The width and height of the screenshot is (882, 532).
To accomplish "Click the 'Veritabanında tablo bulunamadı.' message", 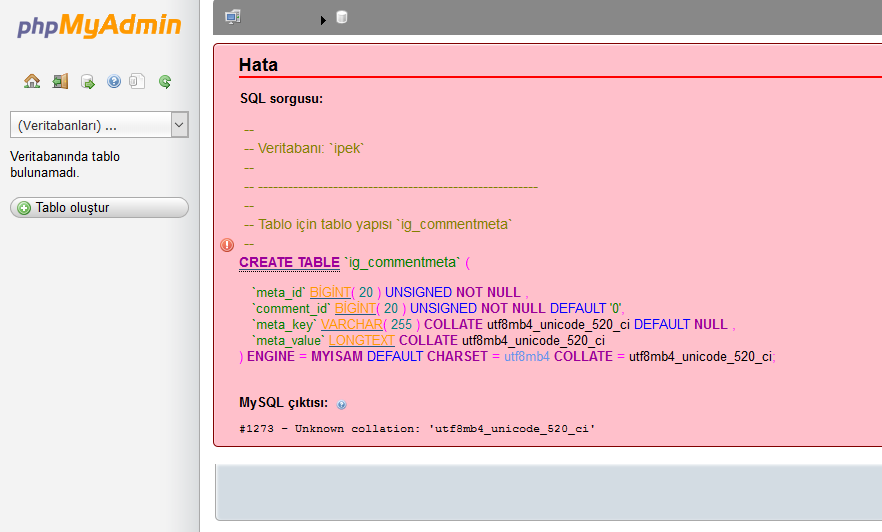I will tap(65, 164).
